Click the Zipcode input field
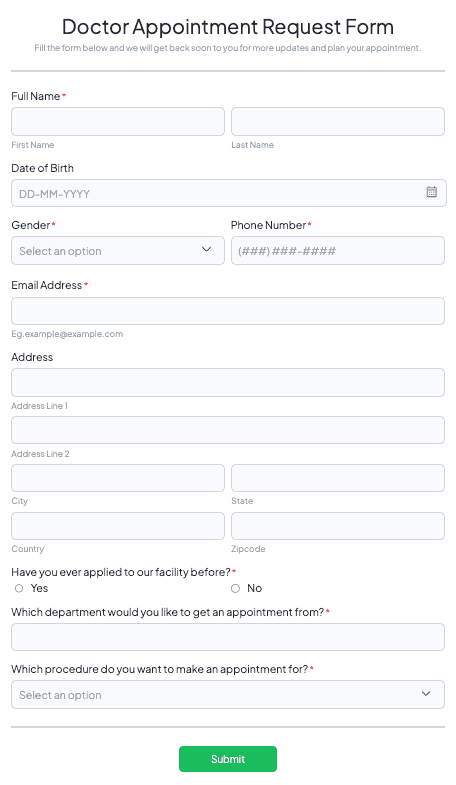 tap(338, 526)
